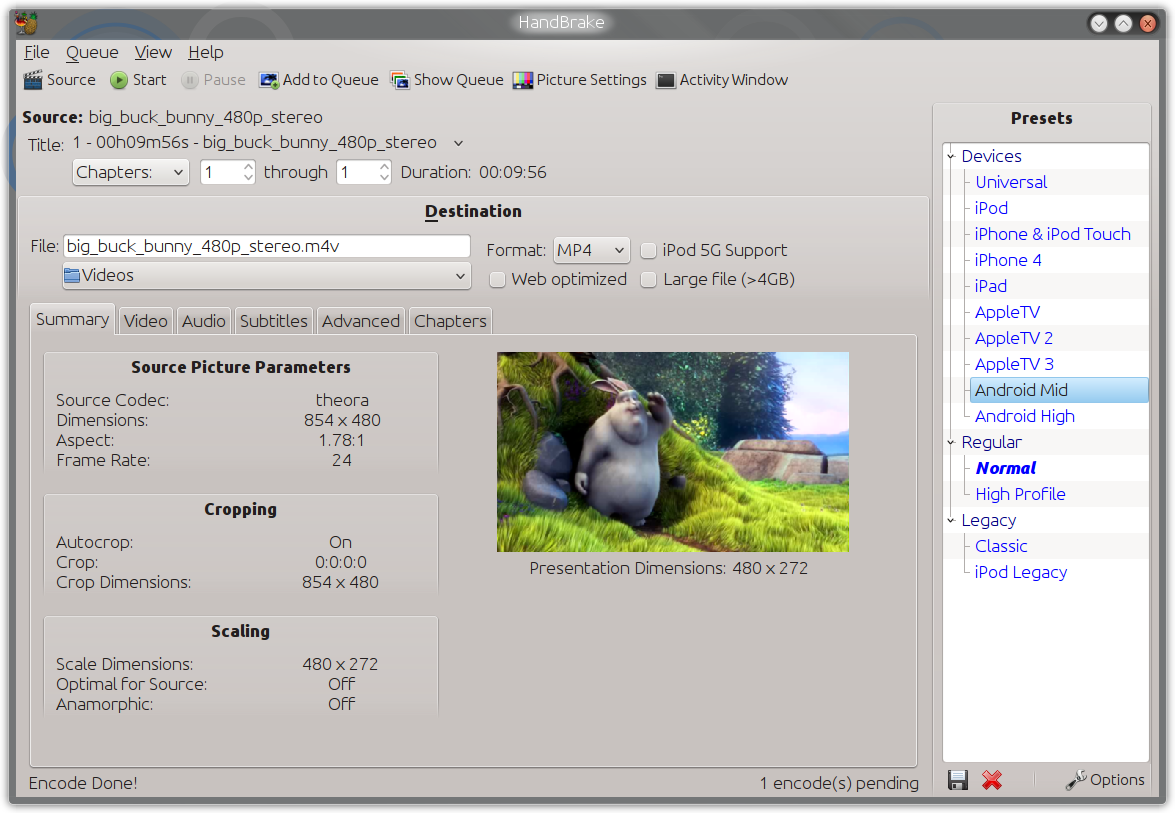
Task: Select the iPhone & iPod Touch preset
Action: click(1052, 235)
